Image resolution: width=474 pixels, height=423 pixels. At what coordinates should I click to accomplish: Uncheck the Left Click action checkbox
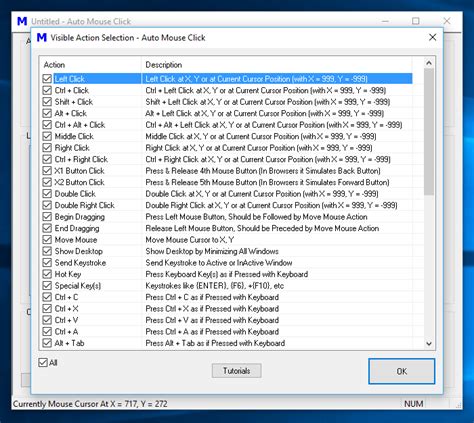[47, 79]
